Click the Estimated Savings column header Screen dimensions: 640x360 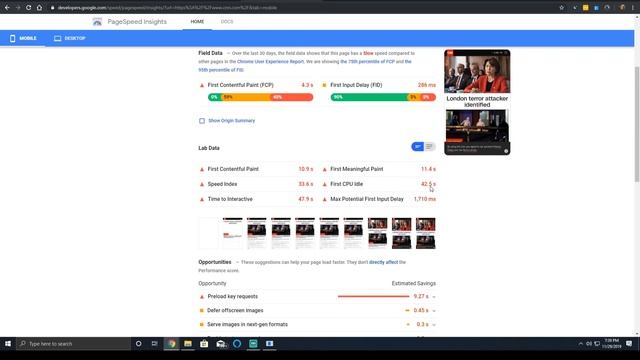pos(413,284)
